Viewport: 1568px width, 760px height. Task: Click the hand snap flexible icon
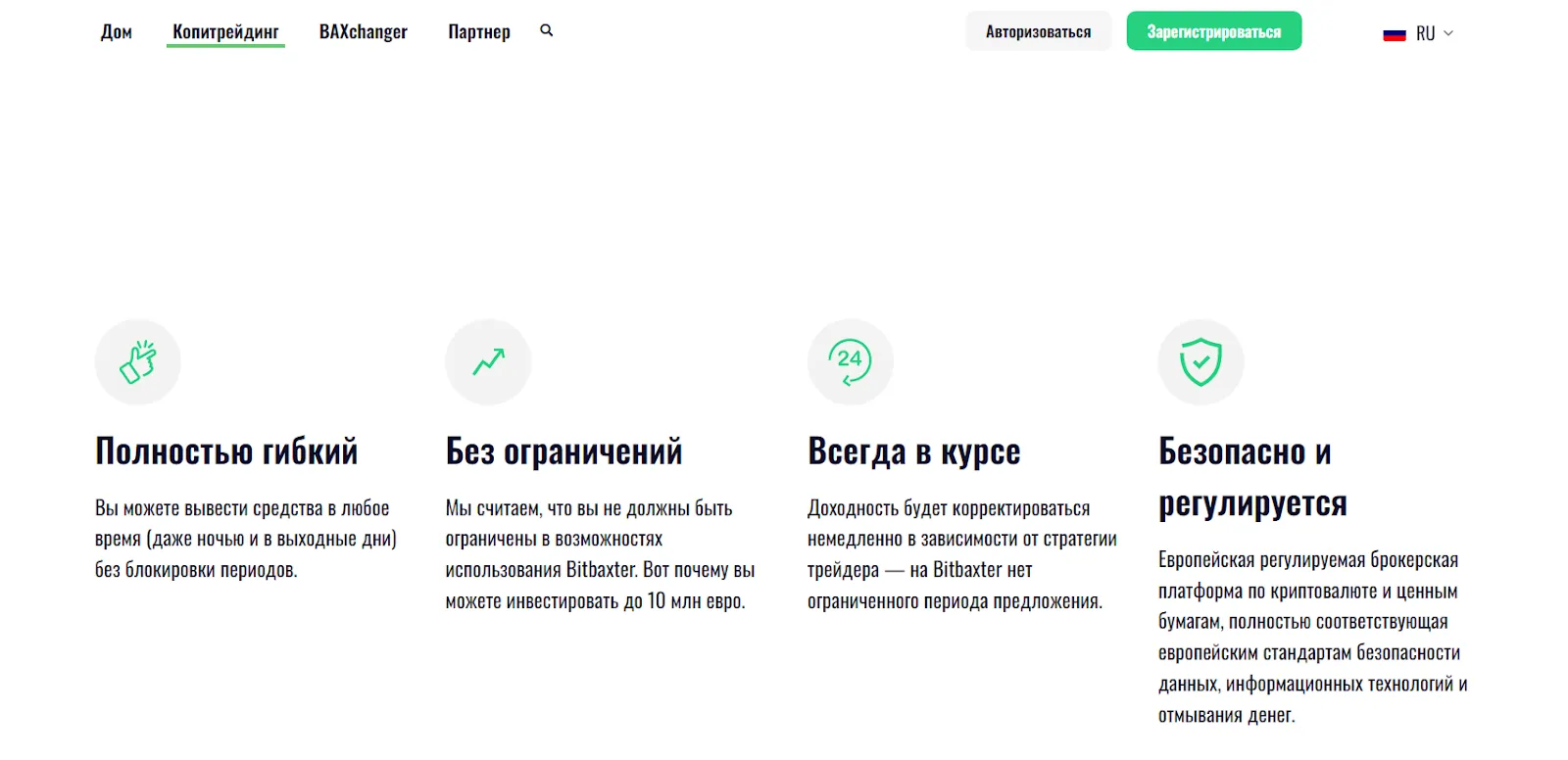(x=138, y=361)
